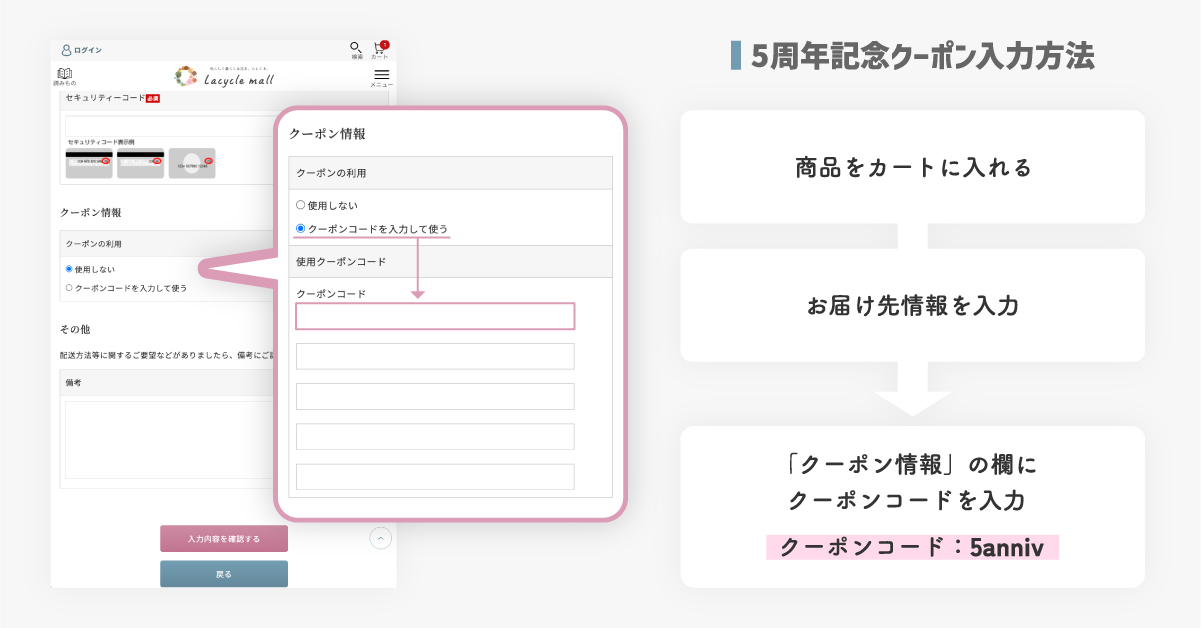Open the 読みもの book icon

pos(65,75)
